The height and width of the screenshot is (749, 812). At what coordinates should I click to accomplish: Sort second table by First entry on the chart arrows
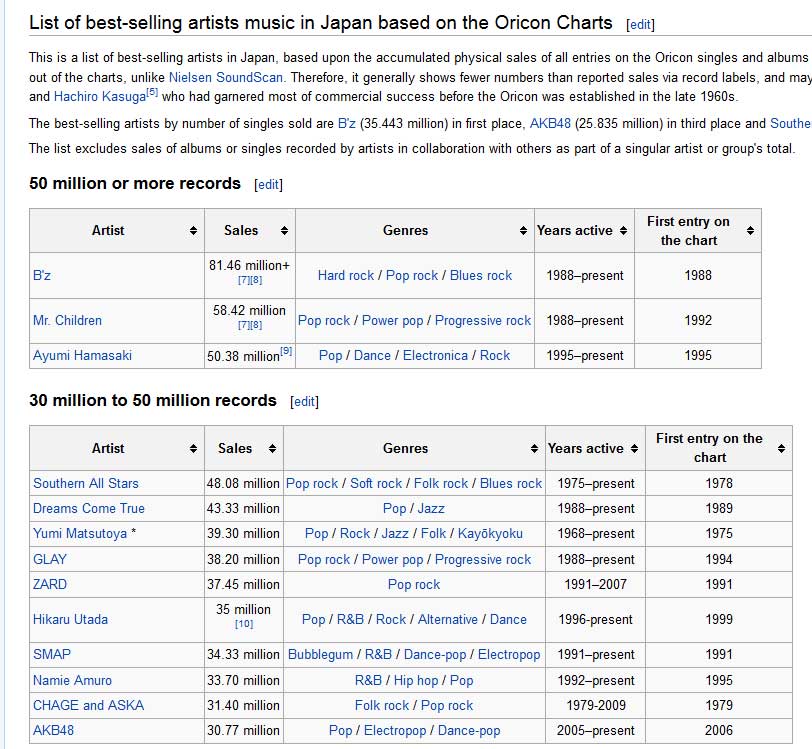coord(781,449)
